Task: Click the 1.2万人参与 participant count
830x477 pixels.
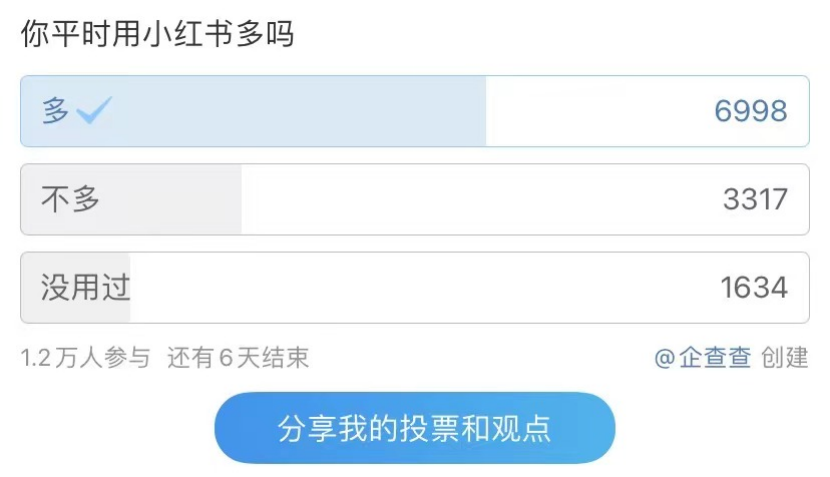Action: pos(85,358)
